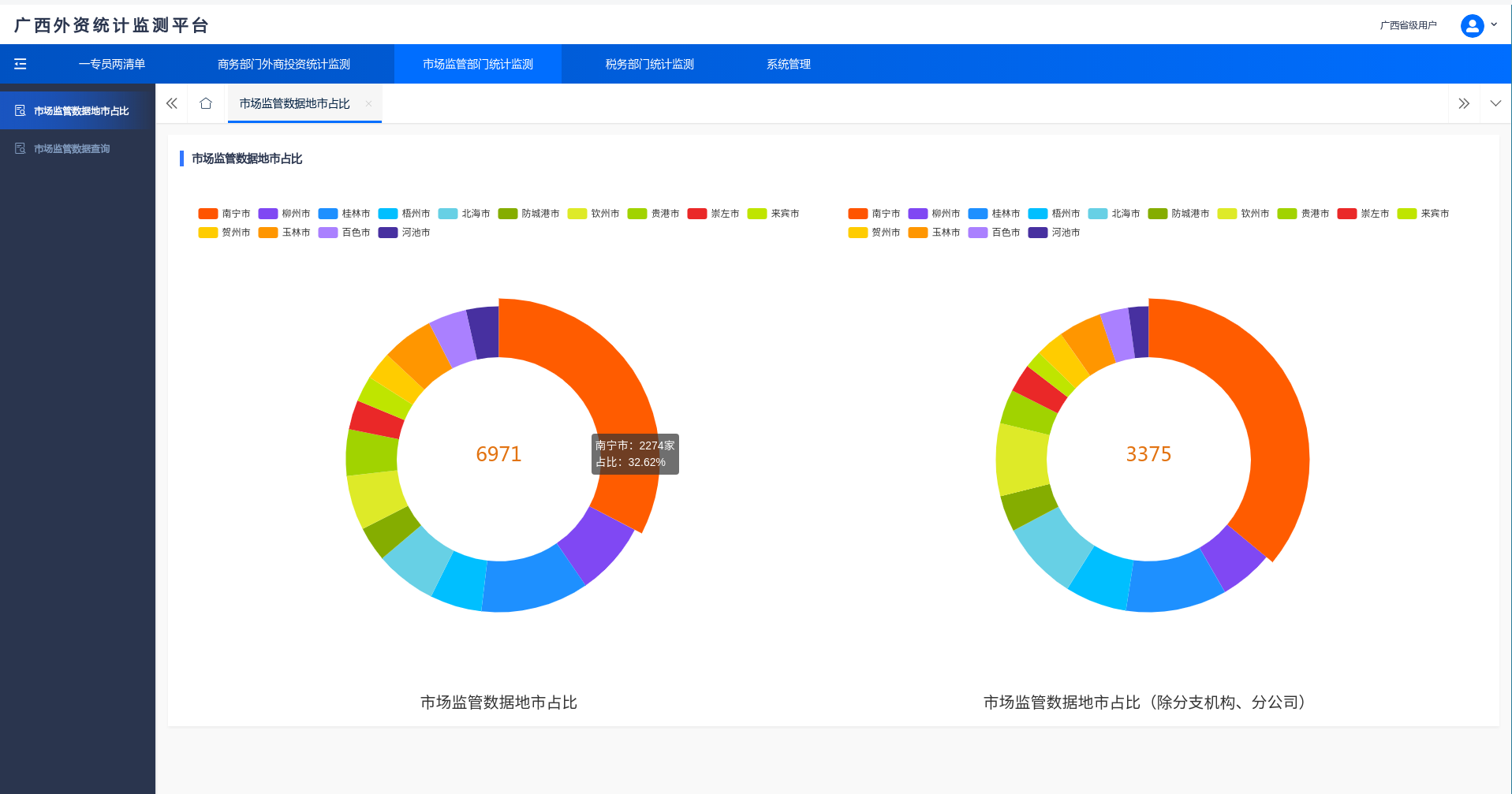Open the tab options dropdown at far right
Viewport: 1512px width, 794px height.
[1495, 103]
